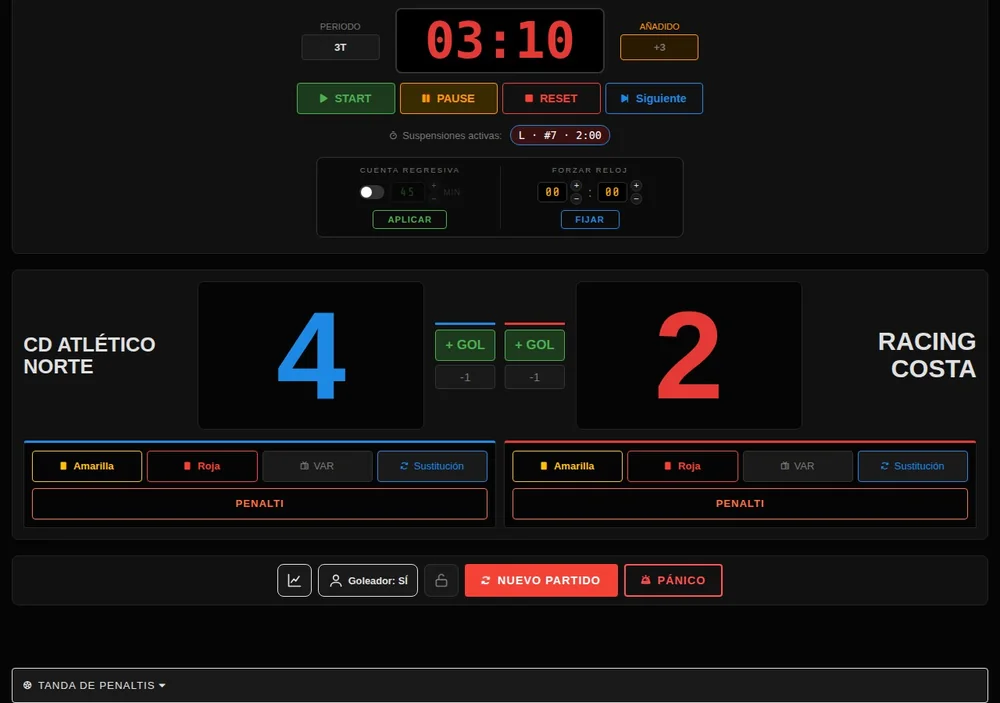This screenshot has width=1000, height=703.
Task: Reset the match clock
Action: point(551,98)
